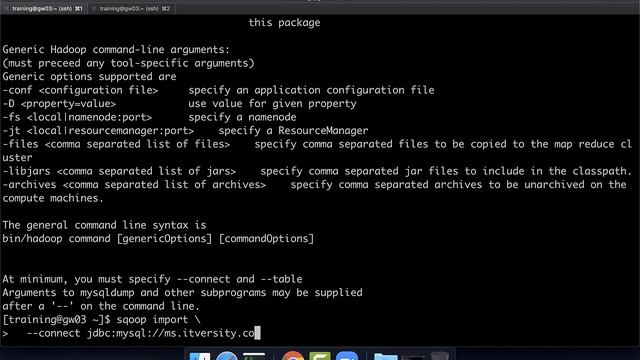Close the first training@gw03 ssh tab
The width and height of the screenshot is (640, 360).
(7, 9)
